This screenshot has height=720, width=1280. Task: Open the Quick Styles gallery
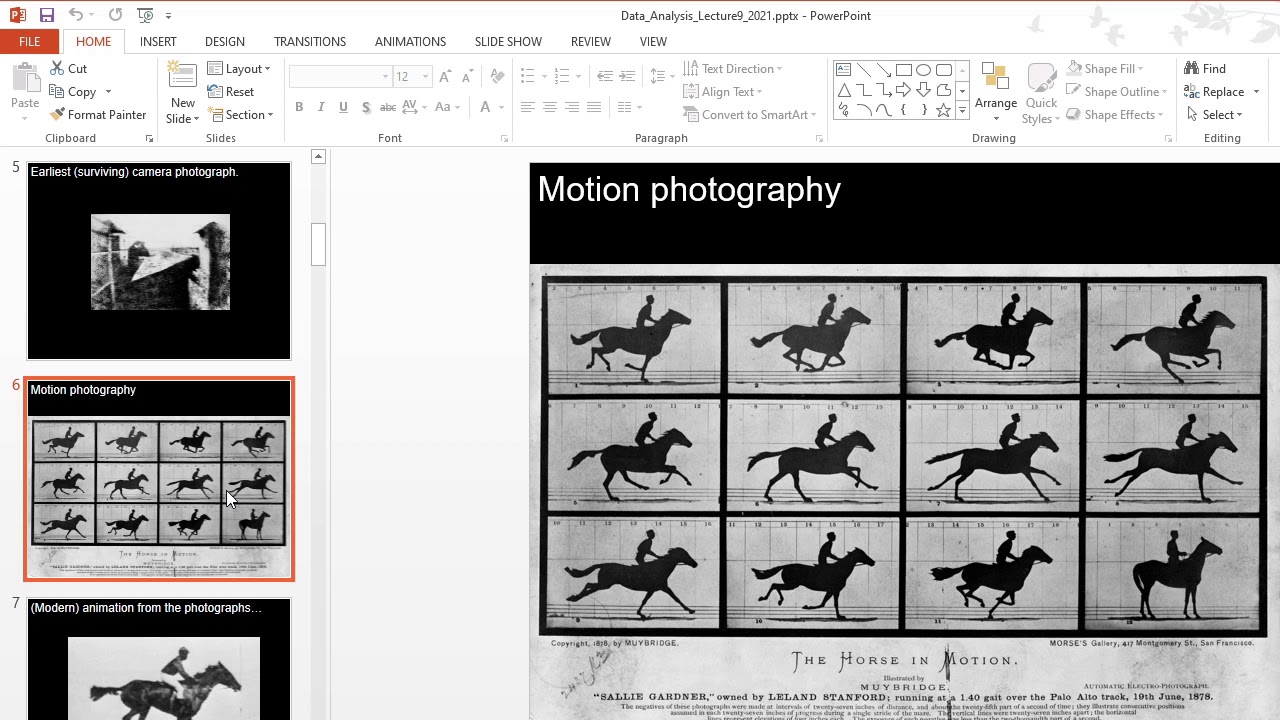[1041, 93]
